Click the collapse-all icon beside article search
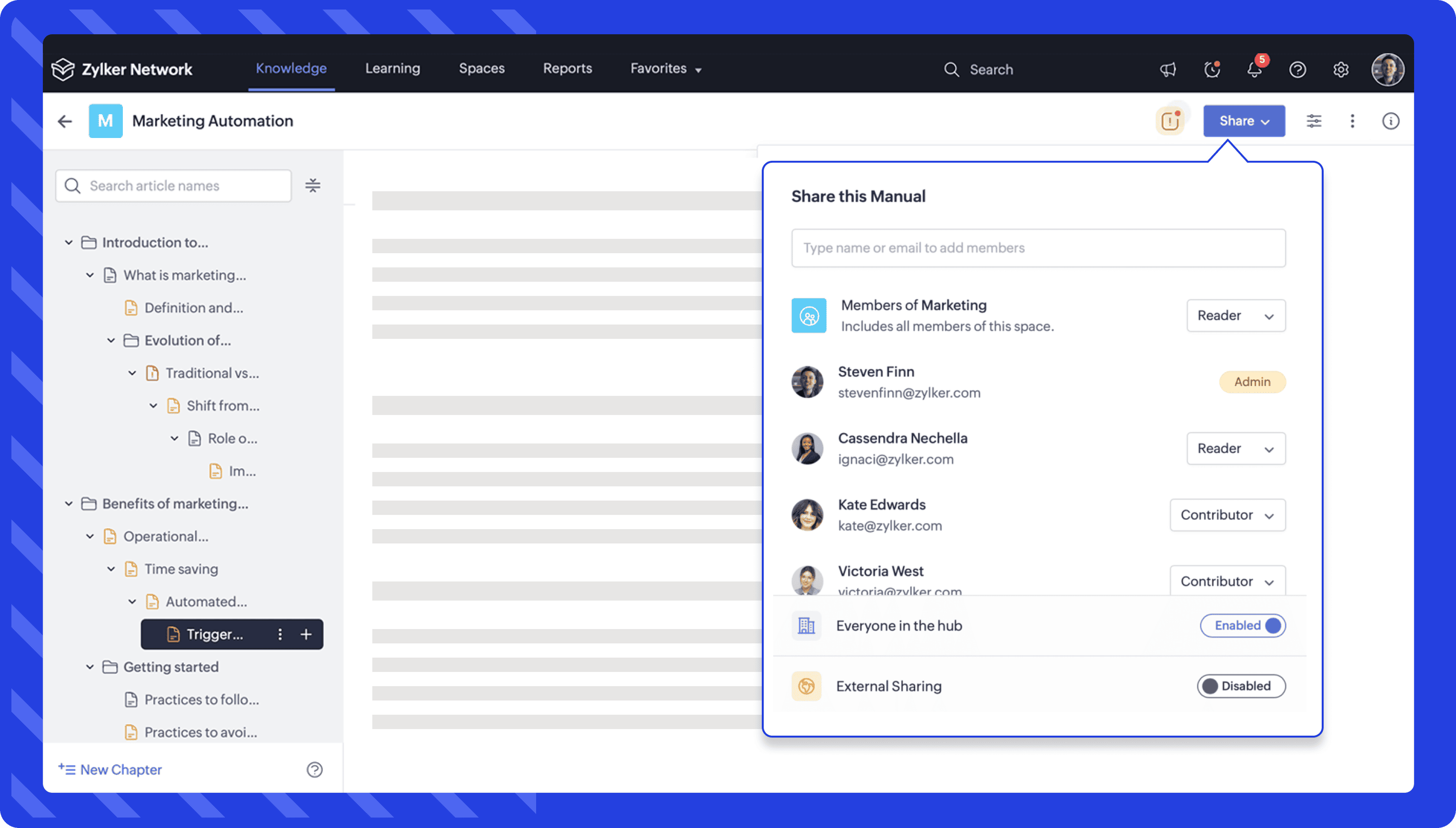The width and height of the screenshot is (1456, 828). (312, 186)
